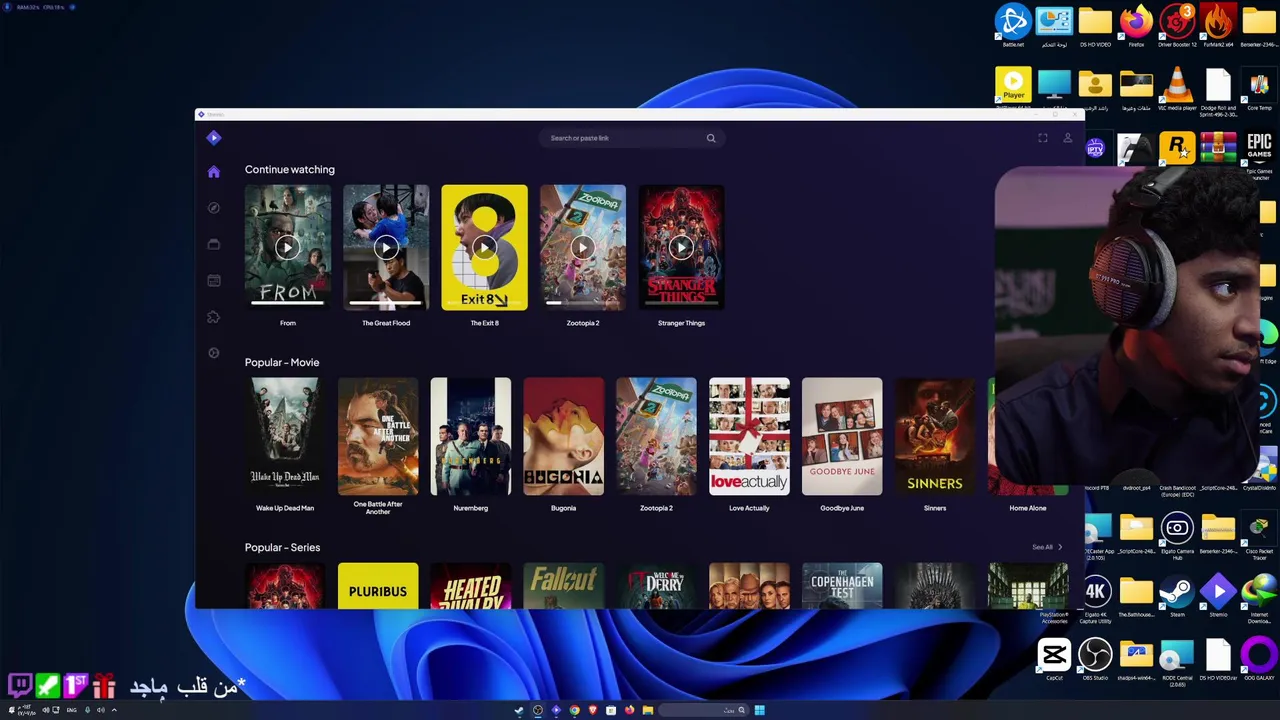Screen dimensions: 1280x720
Task: Click the Zootopia 2 watch progress bar
Action: click(583, 301)
